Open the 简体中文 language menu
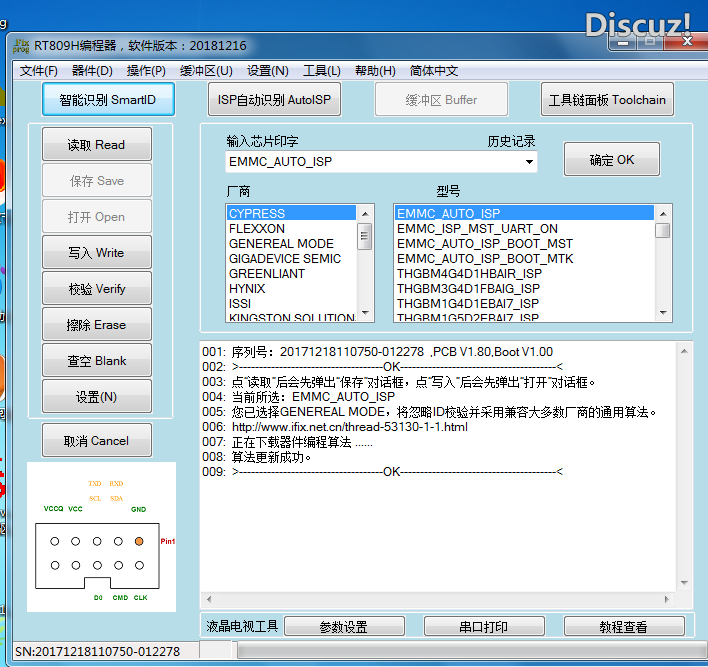Viewport: 708px width, 667px height. [x=433, y=71]
